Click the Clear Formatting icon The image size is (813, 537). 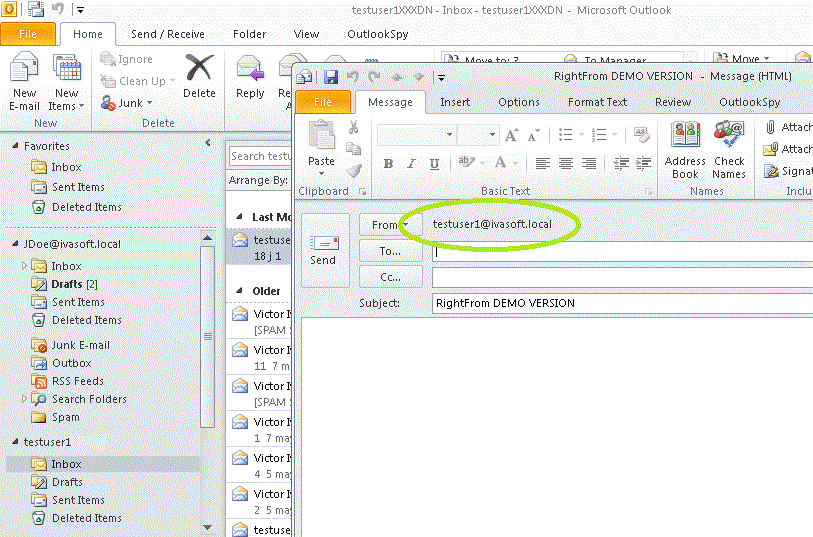(642, 135)
